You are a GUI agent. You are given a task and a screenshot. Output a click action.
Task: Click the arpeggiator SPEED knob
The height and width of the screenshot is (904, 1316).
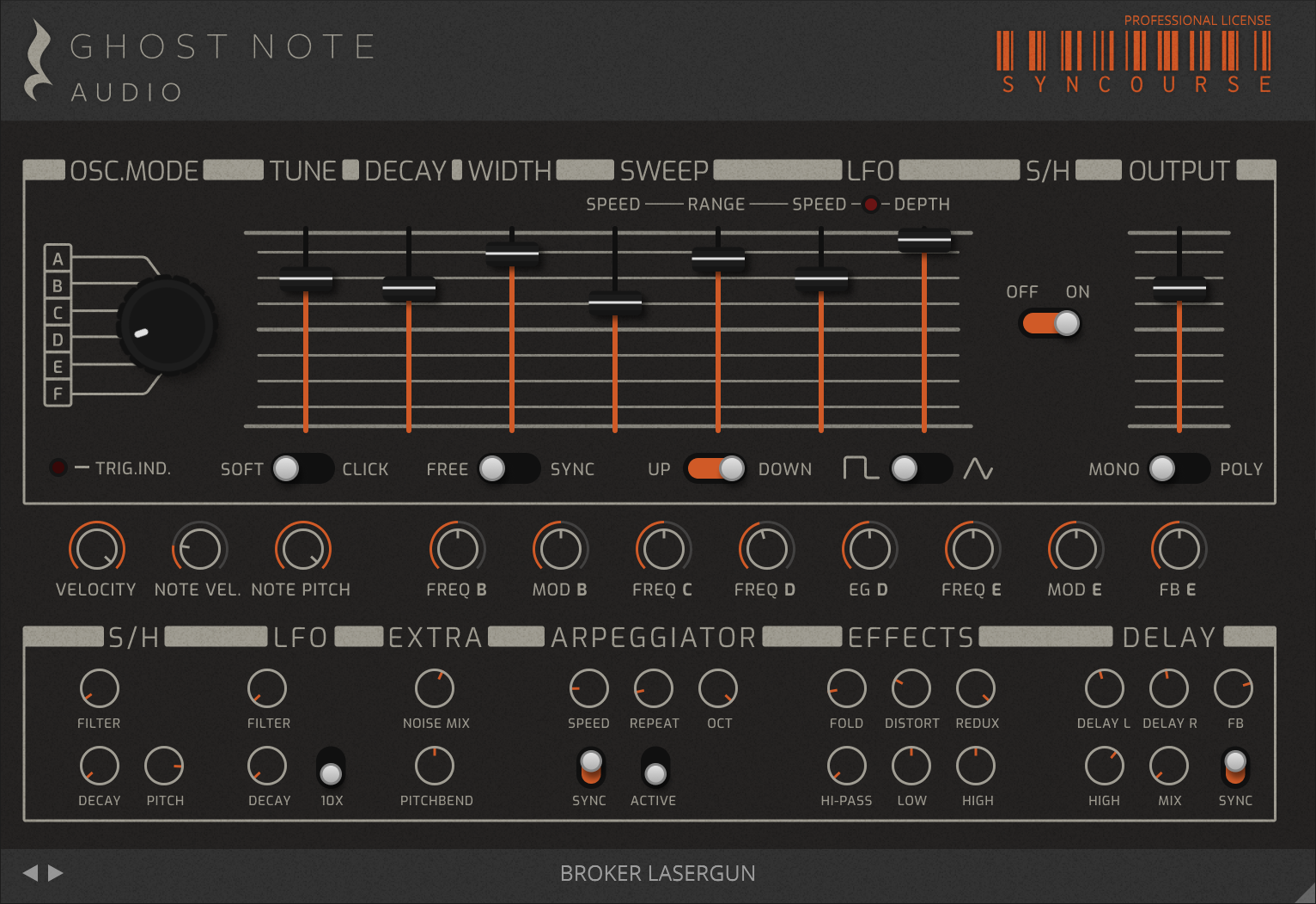(x=589, y=687)
